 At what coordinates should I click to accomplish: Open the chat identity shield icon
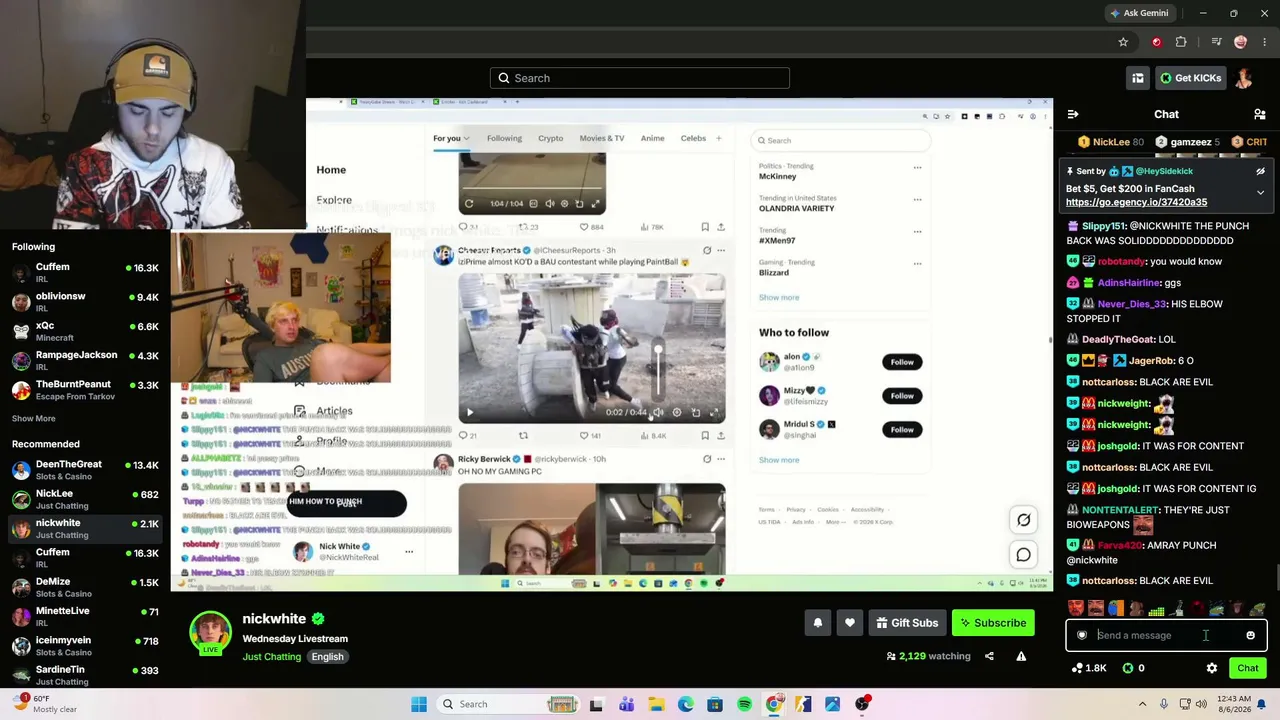pos(1081,635)
